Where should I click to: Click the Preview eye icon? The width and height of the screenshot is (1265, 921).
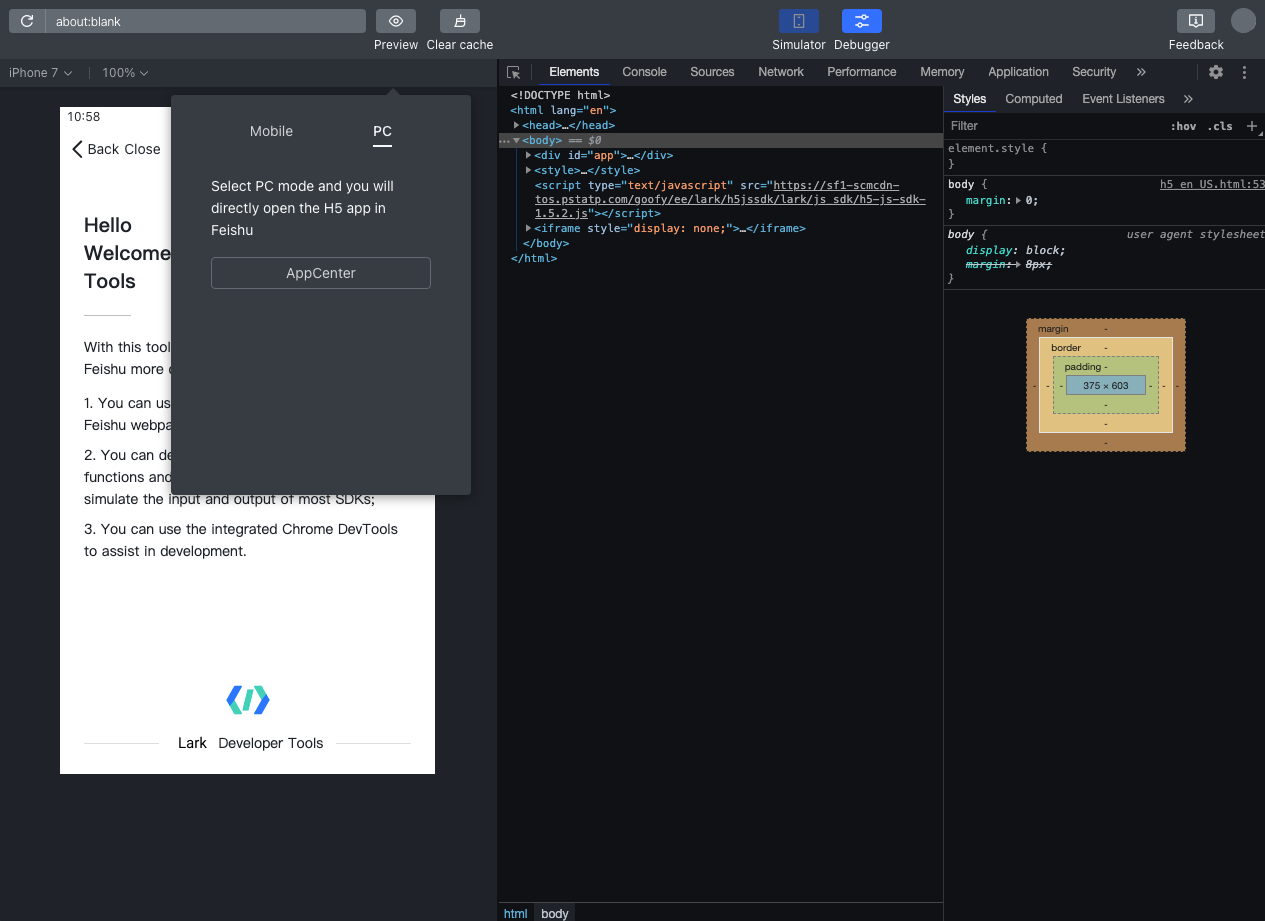pyautogui.click(x=396, y=21)
